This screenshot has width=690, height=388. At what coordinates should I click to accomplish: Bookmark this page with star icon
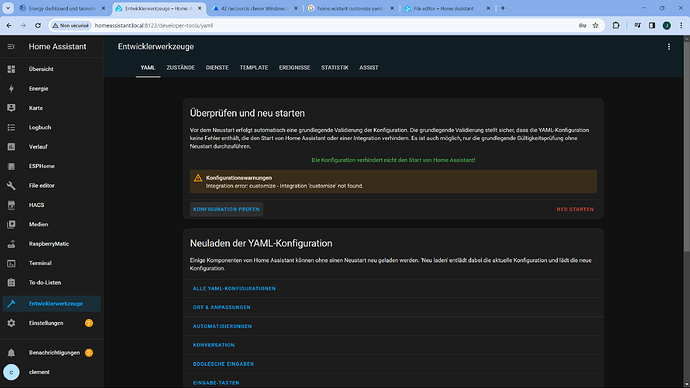(x=595, y=26)
